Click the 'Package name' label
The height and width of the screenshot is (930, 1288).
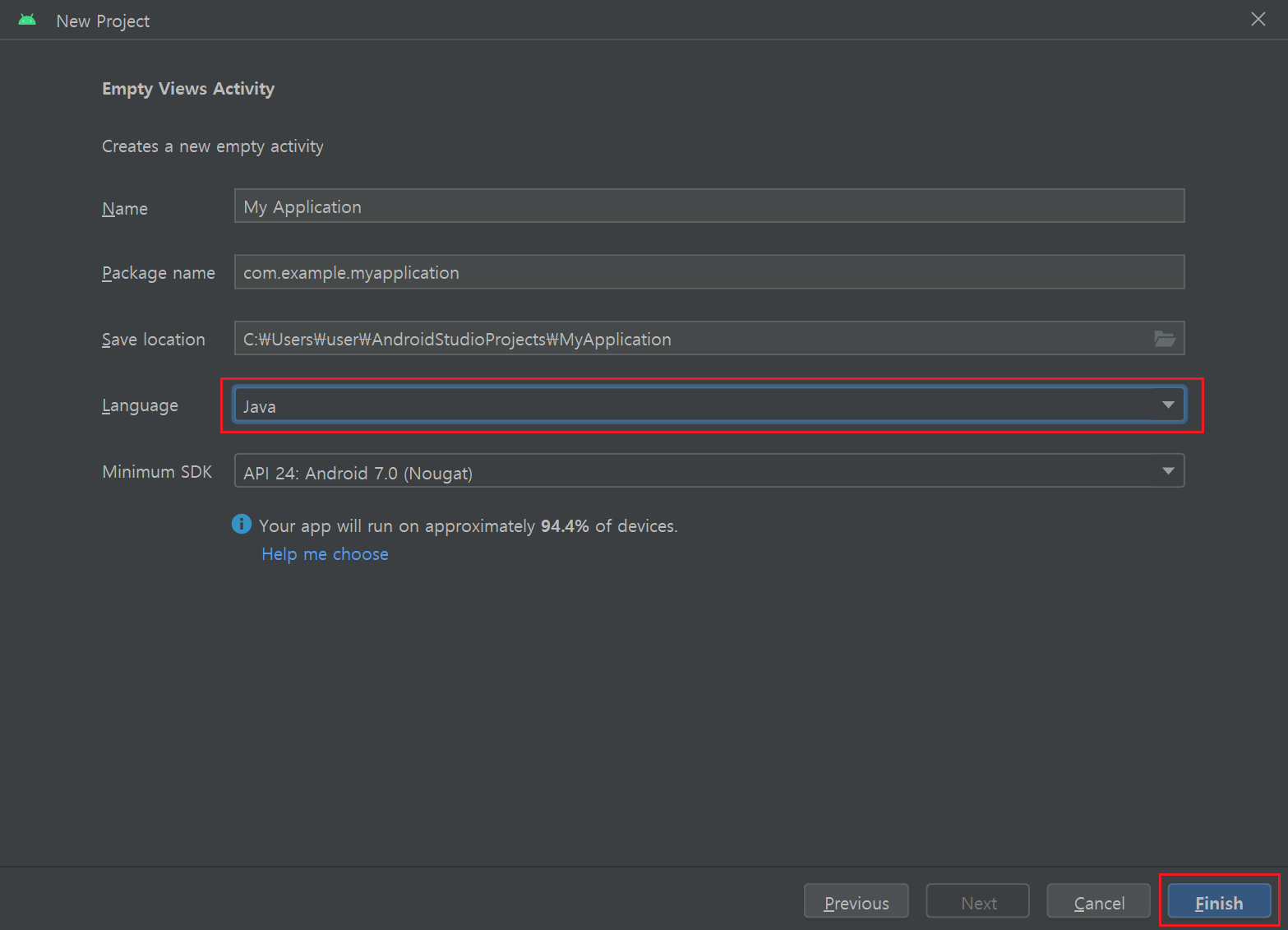[x=159, y=273]
